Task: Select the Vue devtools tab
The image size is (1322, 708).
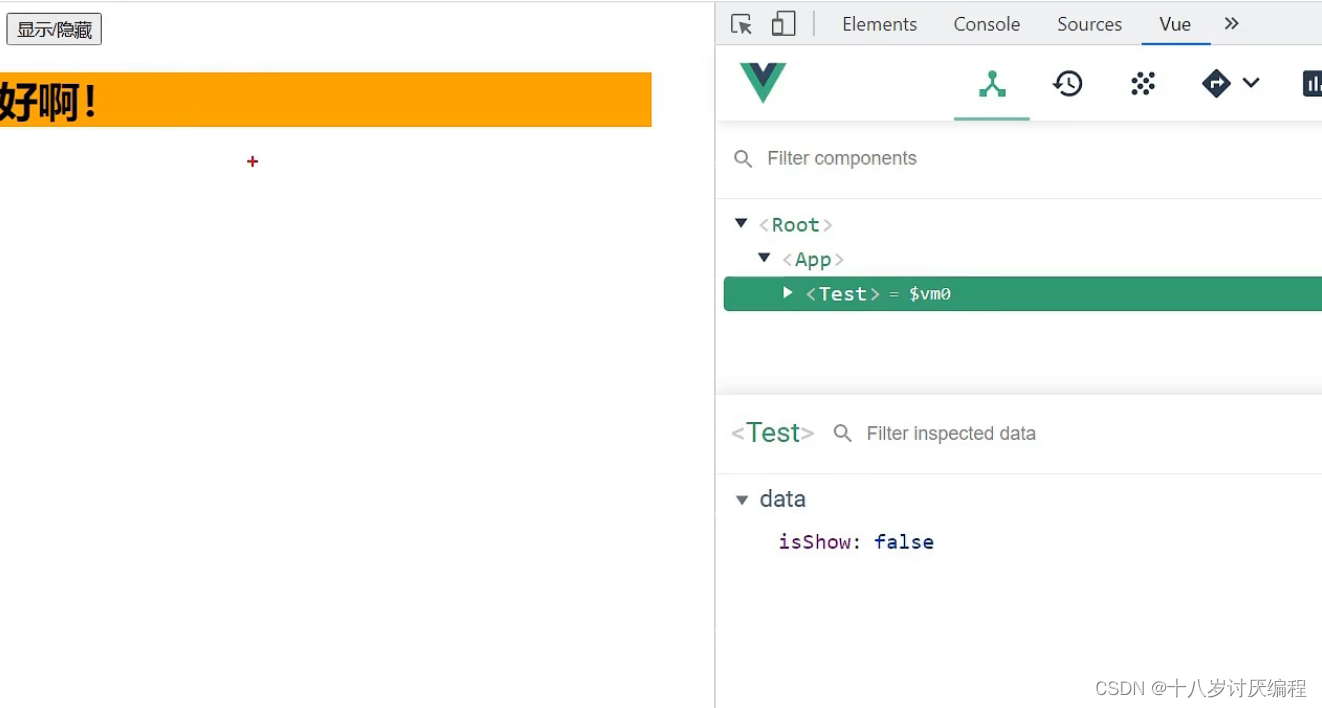Action: (x=1175, y=24)
